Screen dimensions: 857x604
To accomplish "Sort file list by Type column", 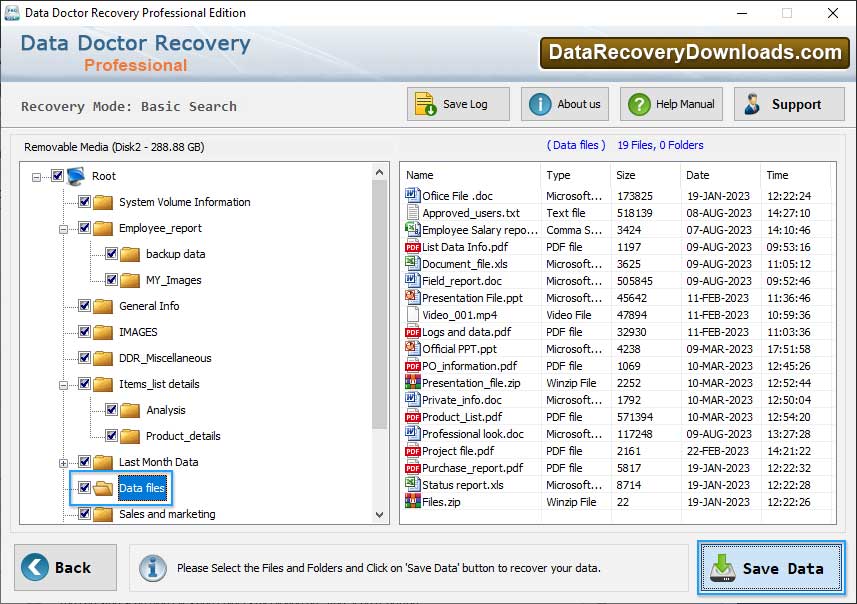I will tap(575, 175).
